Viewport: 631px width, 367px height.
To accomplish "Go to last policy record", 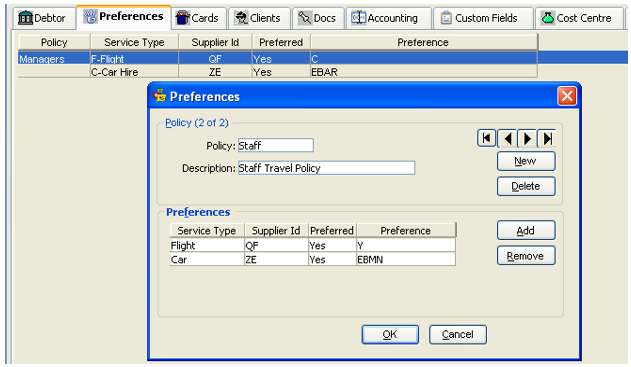I will (x=546, y=138).
